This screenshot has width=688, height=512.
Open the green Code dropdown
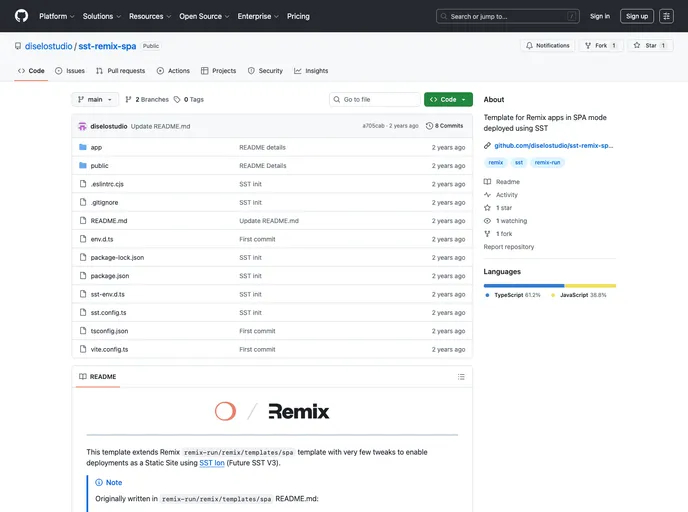[448, 100]
